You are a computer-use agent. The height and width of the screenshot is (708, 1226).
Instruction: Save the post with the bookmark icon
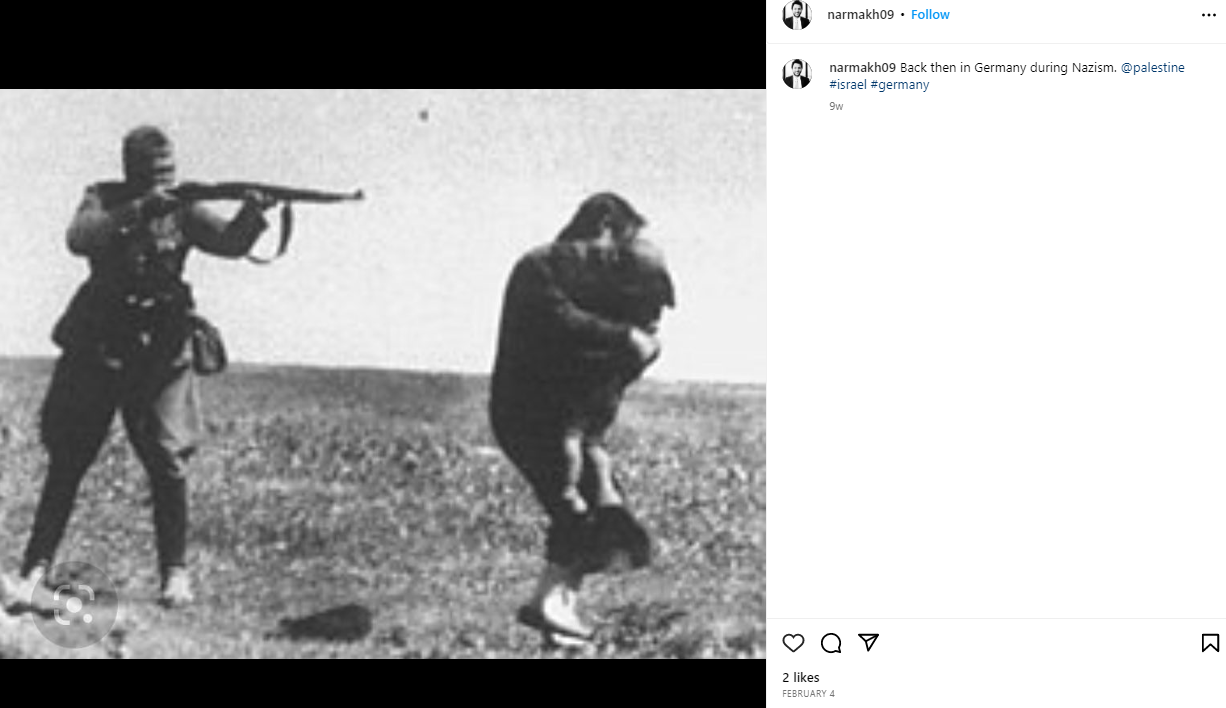point(1209,643)
